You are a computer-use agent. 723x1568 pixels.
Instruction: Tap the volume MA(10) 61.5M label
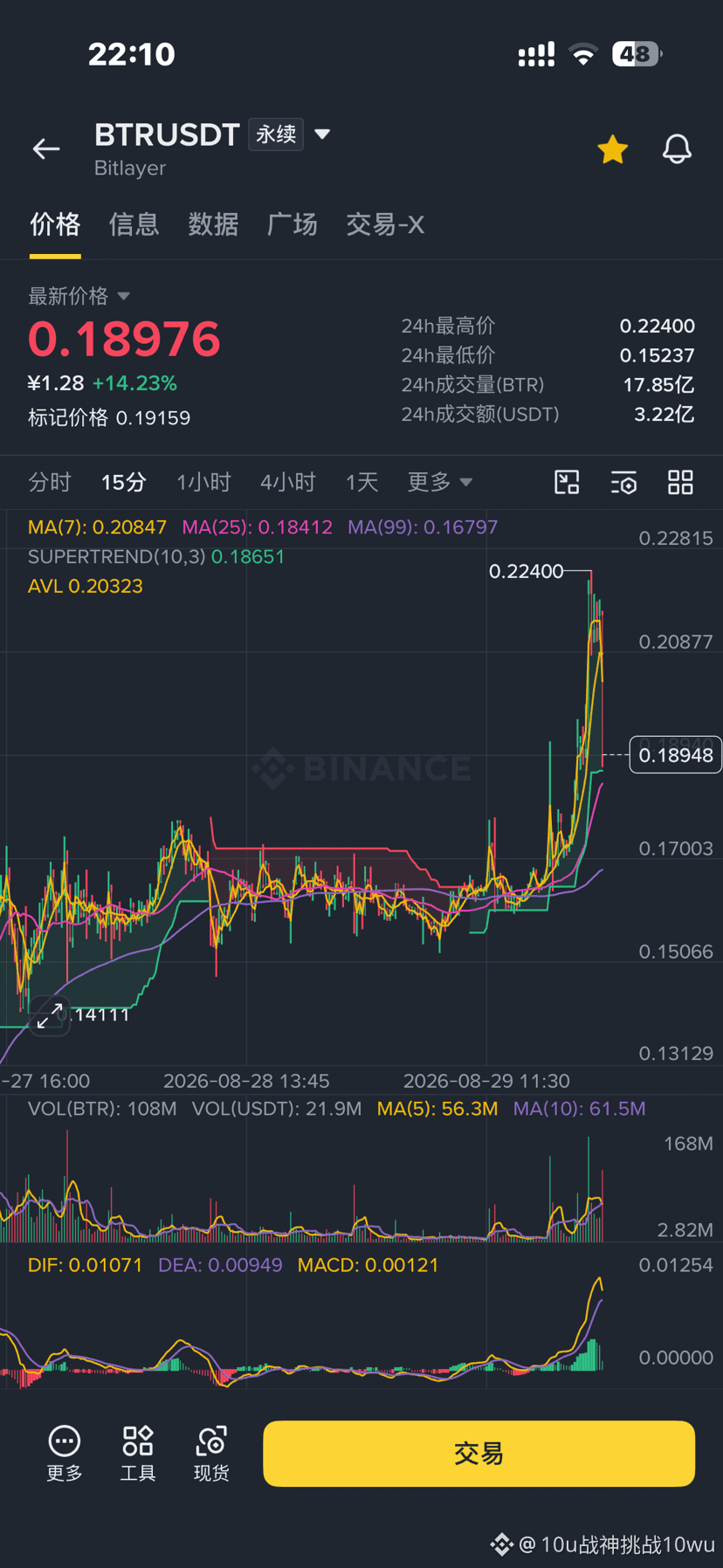pyautogui.click(x=580, y=1109)
